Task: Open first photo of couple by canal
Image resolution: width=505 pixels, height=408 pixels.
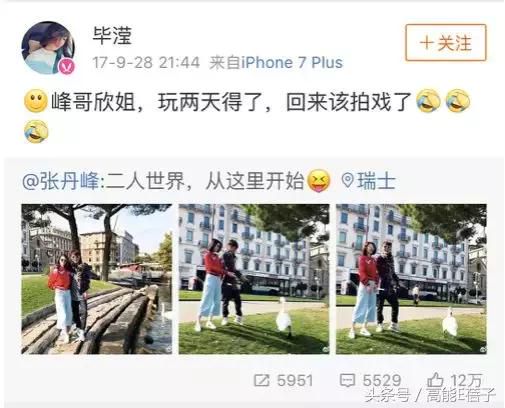Action: (x=97, y=279)
